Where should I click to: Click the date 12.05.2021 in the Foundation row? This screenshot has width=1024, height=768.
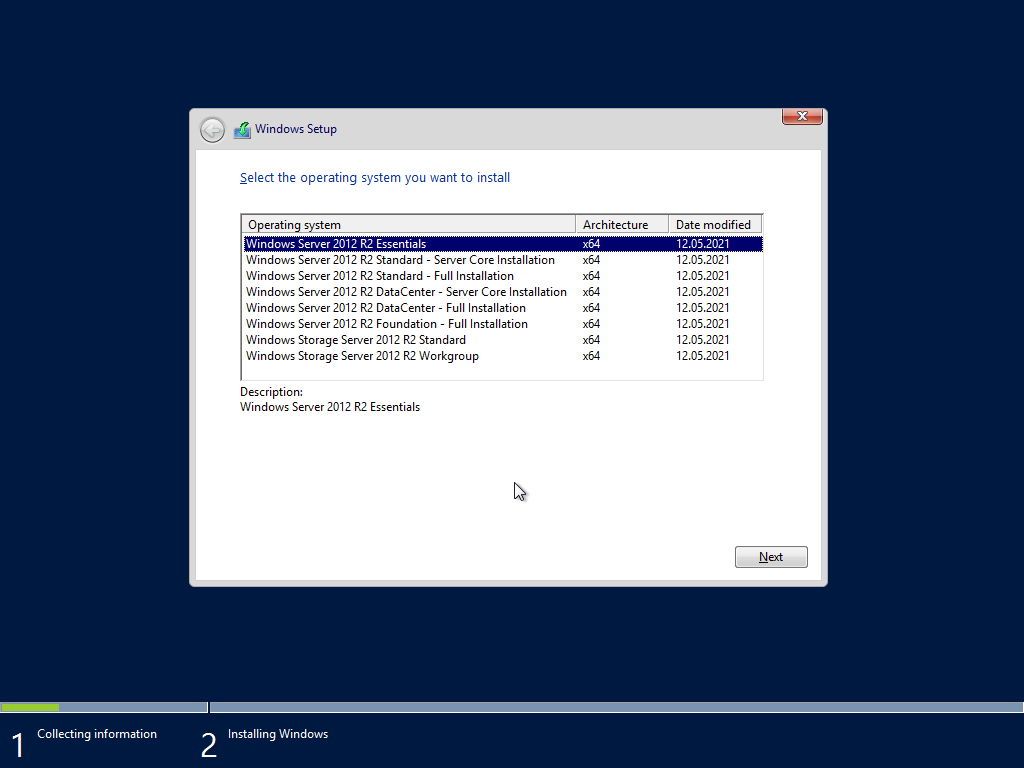[703, 324]
